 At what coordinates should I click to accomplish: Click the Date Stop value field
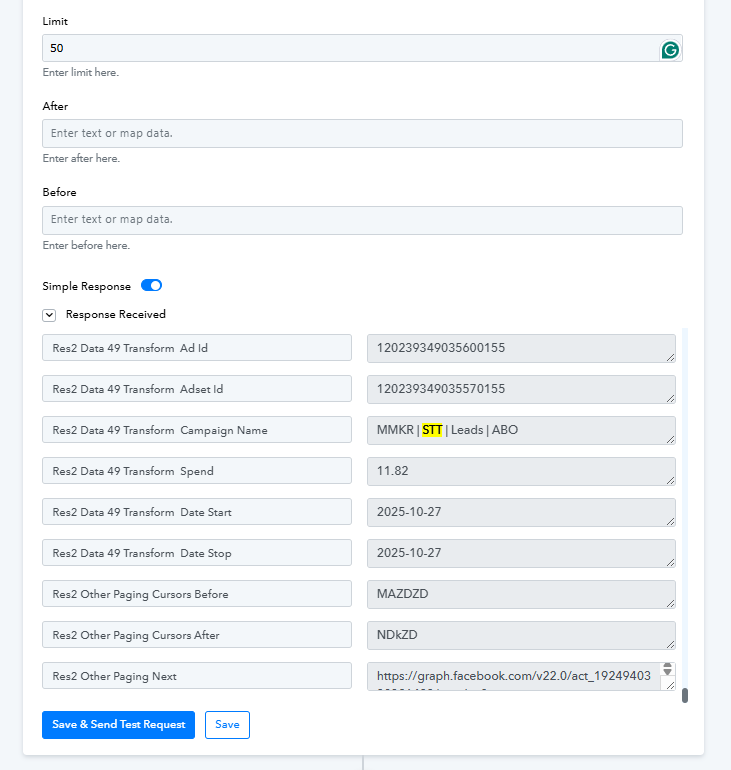(521, 553)
